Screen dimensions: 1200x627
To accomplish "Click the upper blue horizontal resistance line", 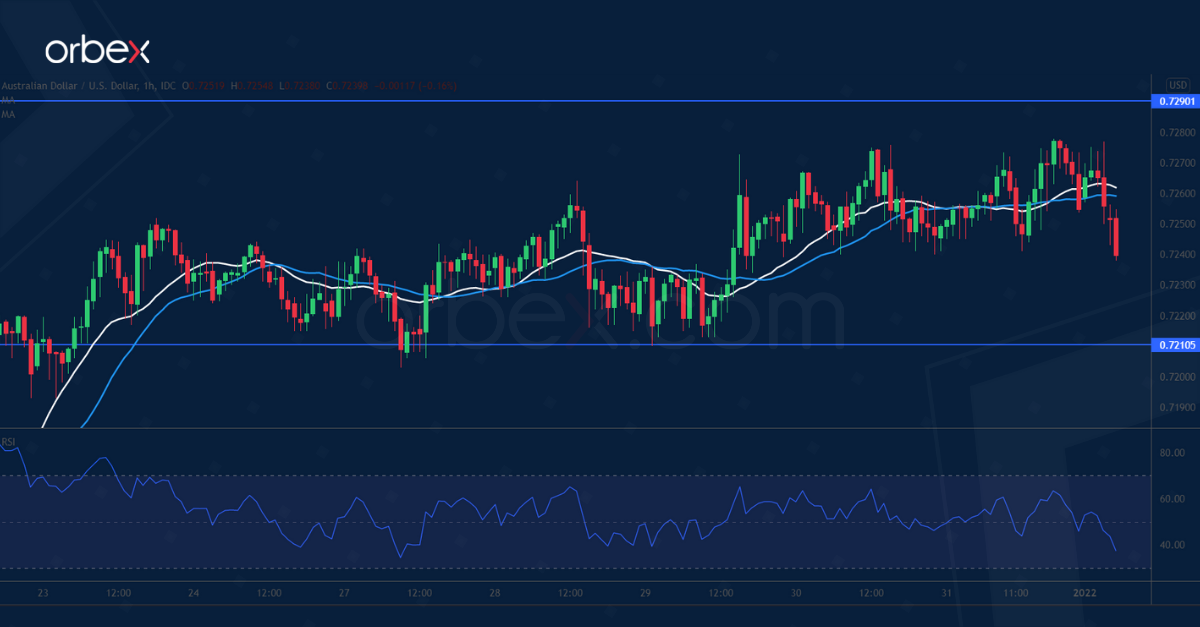I will click(x=600, y=100).
